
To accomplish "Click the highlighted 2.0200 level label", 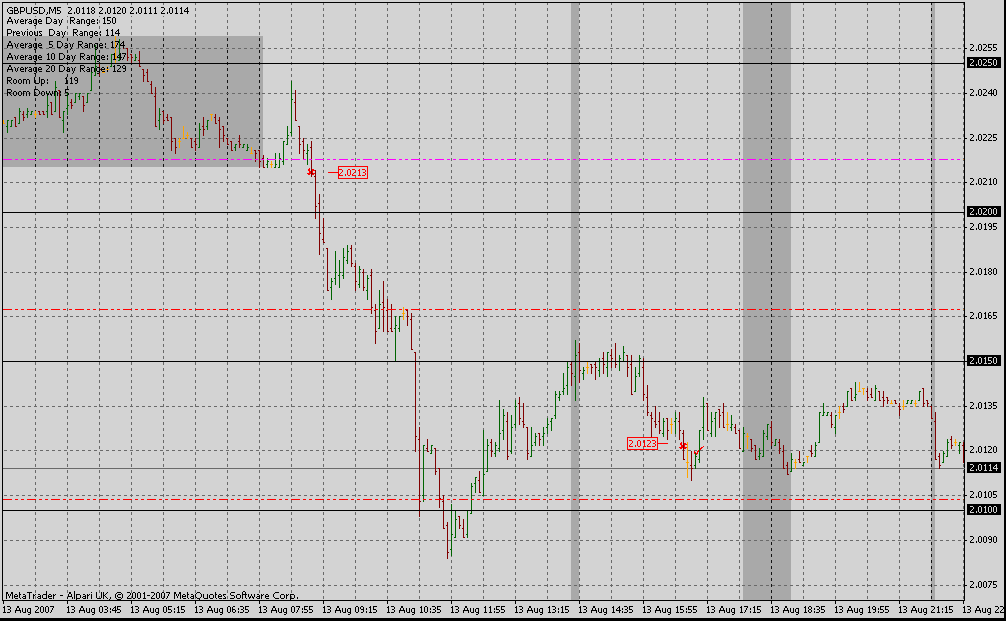I will click(983, 212).
